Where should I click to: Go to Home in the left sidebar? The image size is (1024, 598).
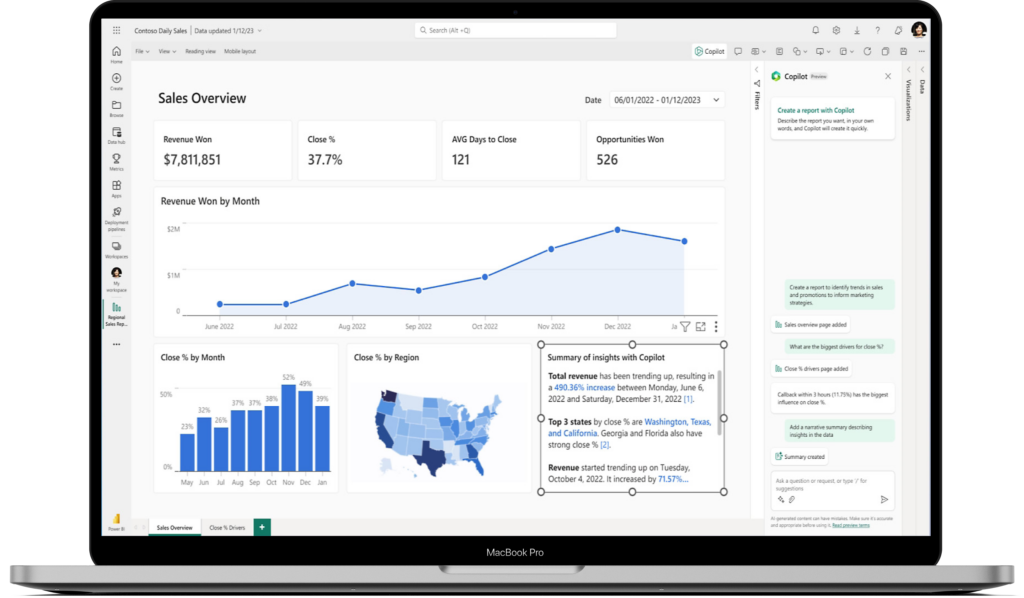116,54
